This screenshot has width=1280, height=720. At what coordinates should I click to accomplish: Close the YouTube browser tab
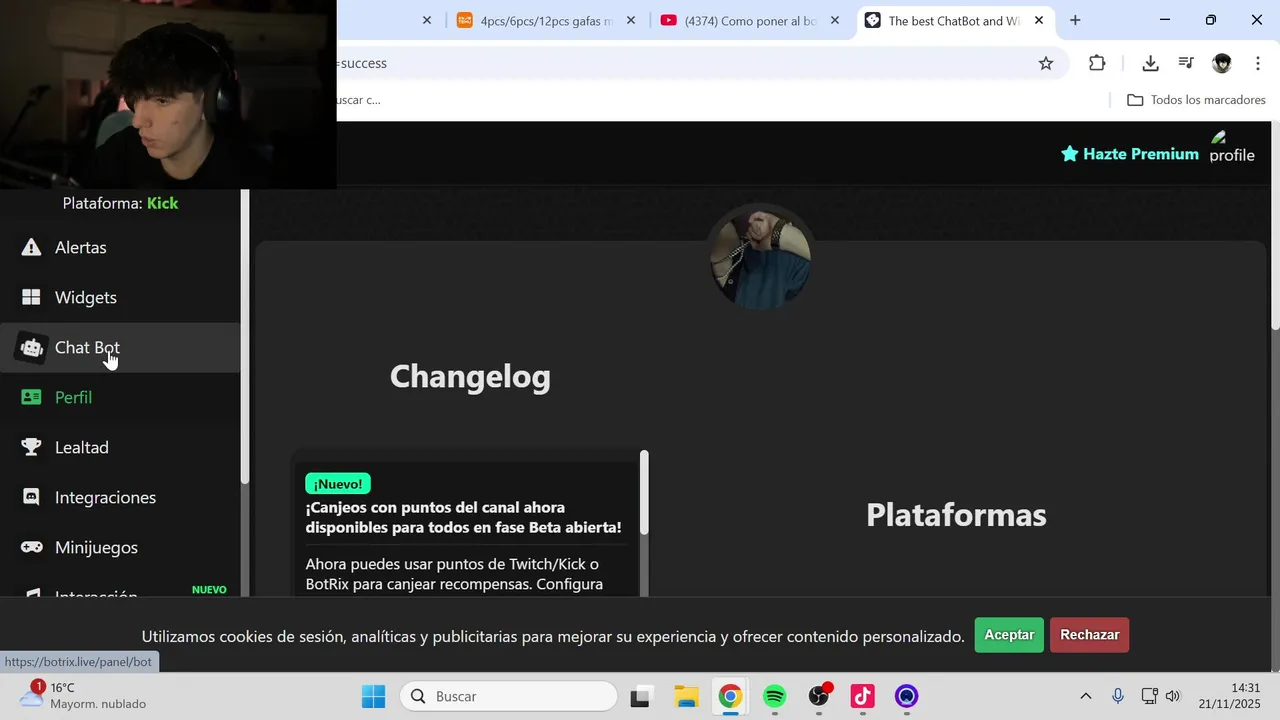[835, 21]
